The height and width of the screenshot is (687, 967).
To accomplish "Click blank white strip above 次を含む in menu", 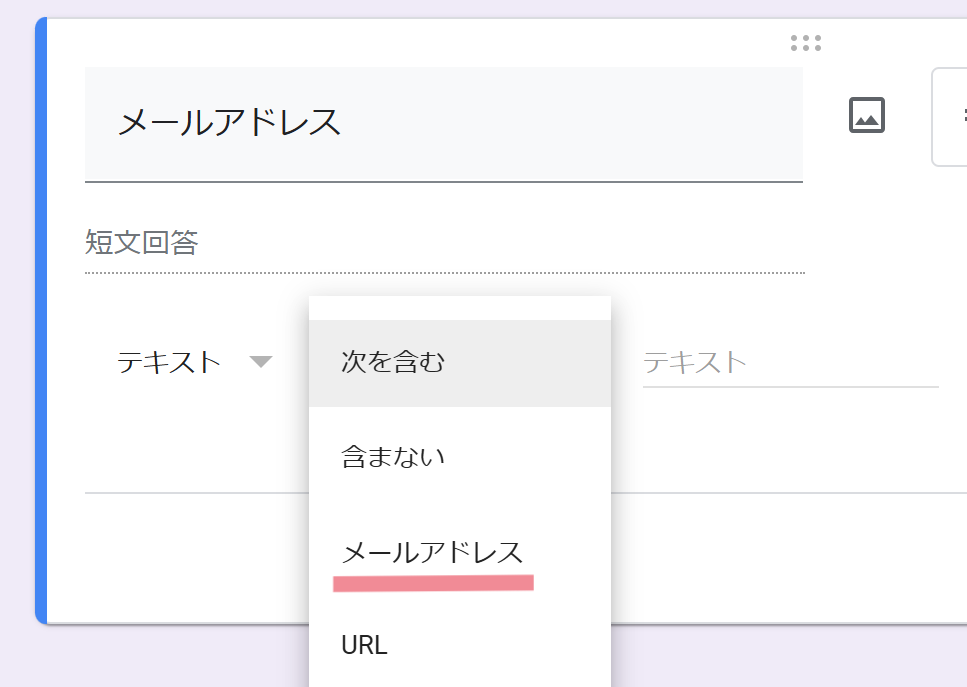I will click(x=459, y=308).
